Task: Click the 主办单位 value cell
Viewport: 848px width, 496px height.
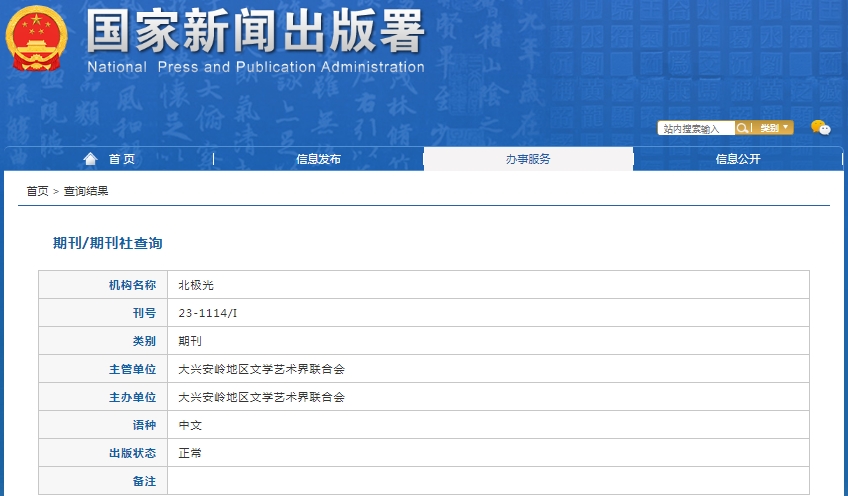Action: [x=261, y=397]
